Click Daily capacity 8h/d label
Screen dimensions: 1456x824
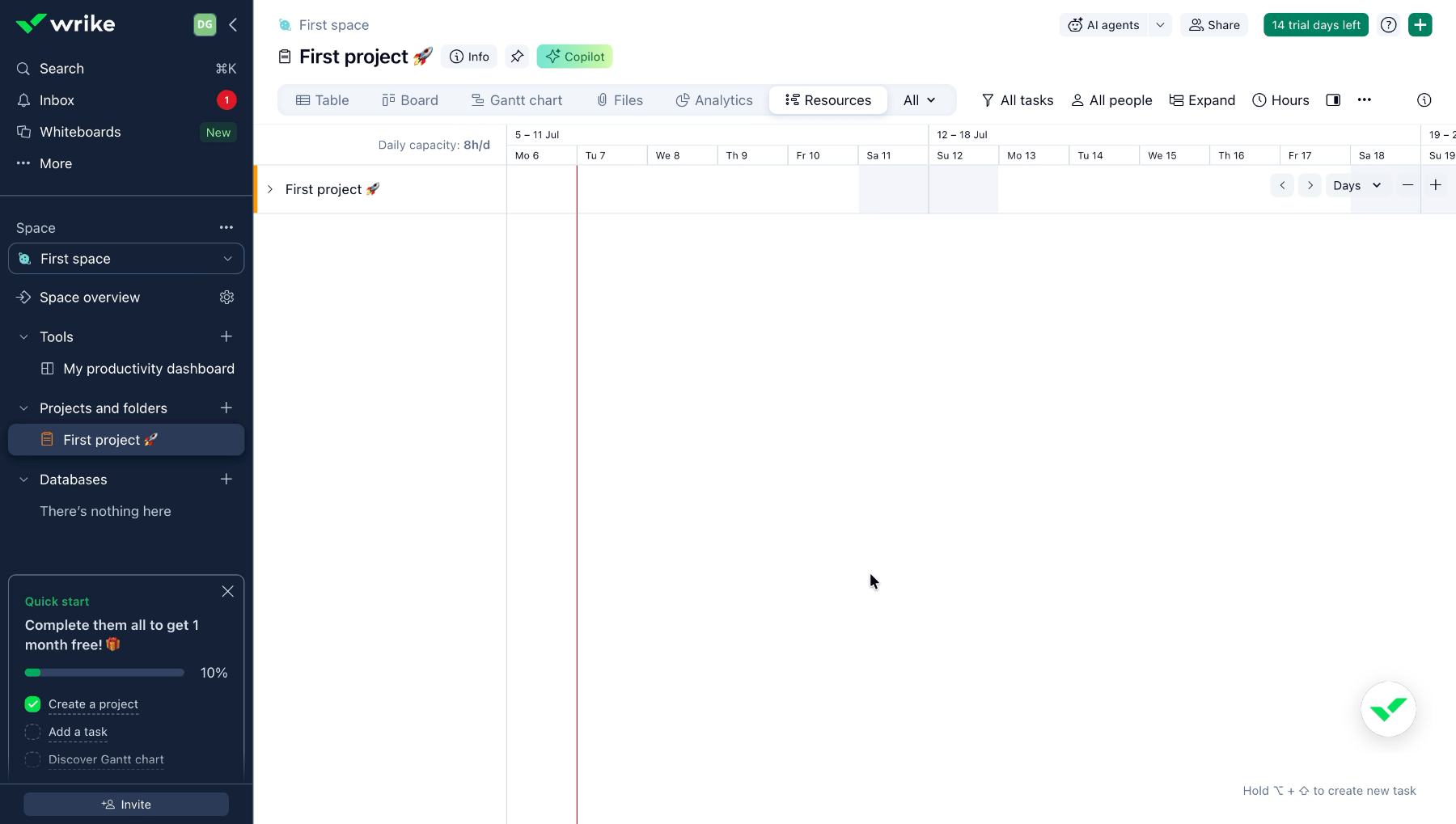pos(434,145)
